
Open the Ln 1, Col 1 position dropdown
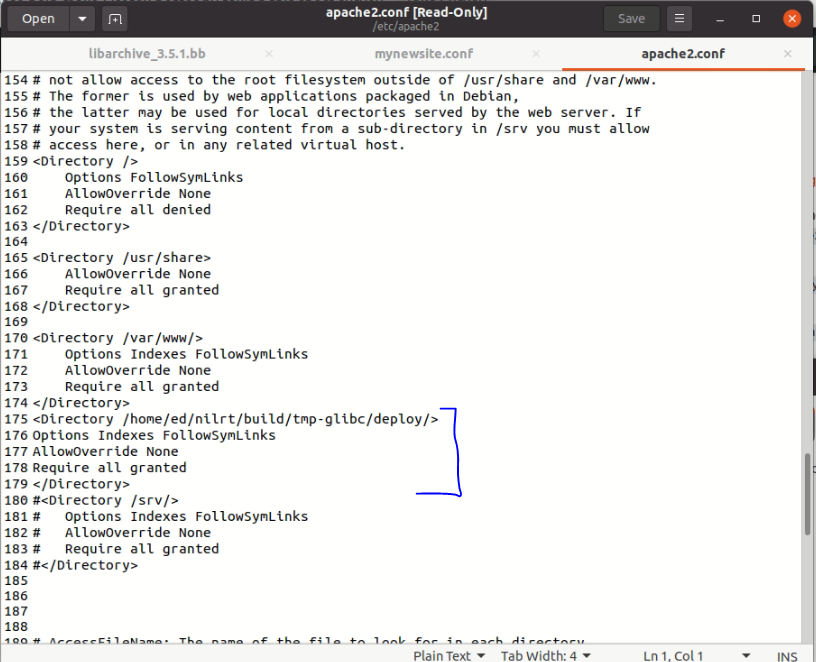[696, 655]
